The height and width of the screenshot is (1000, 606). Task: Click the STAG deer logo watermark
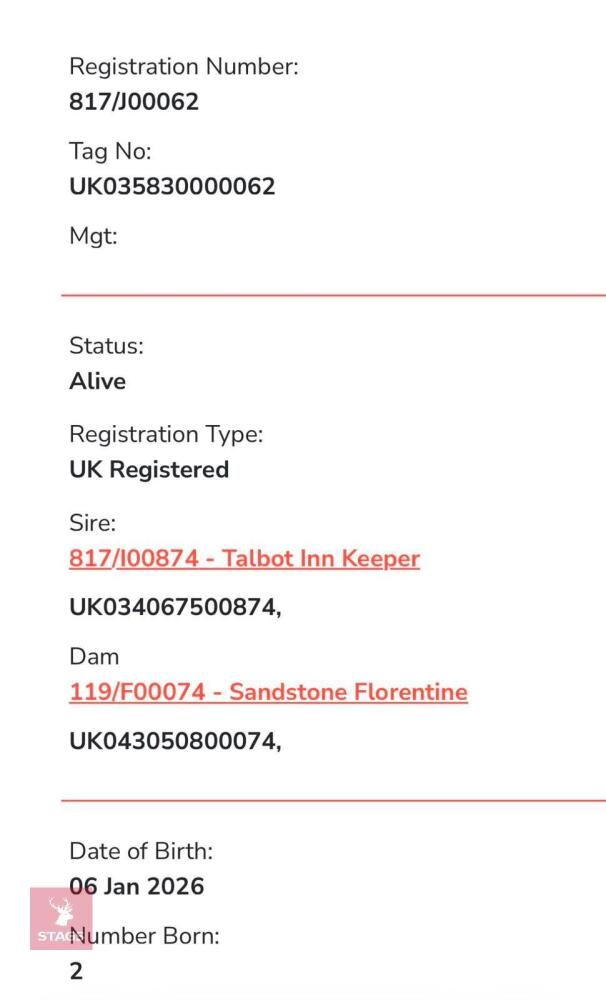61,918
